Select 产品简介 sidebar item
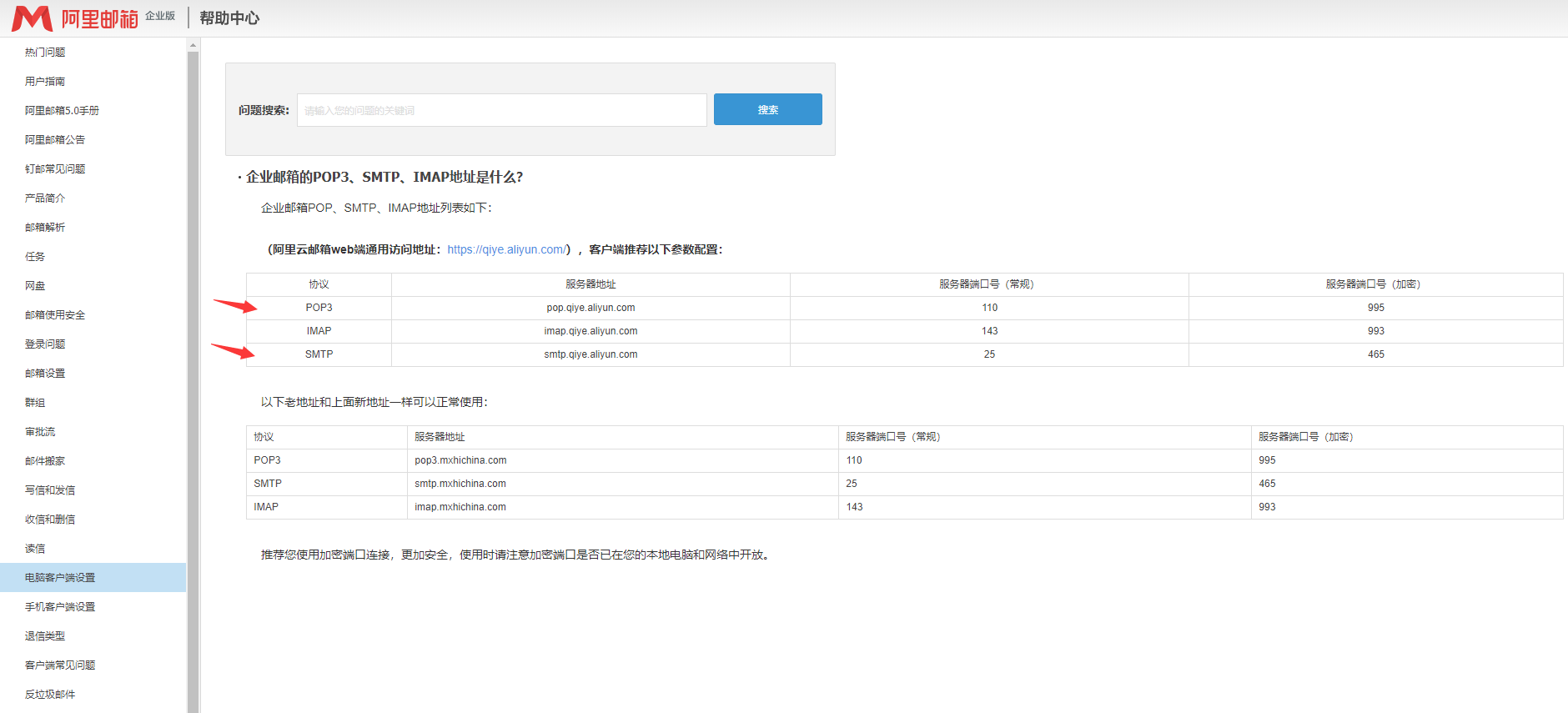This screenshot has width=1568, height=713. pyautogui.click(x=45, y=198)
